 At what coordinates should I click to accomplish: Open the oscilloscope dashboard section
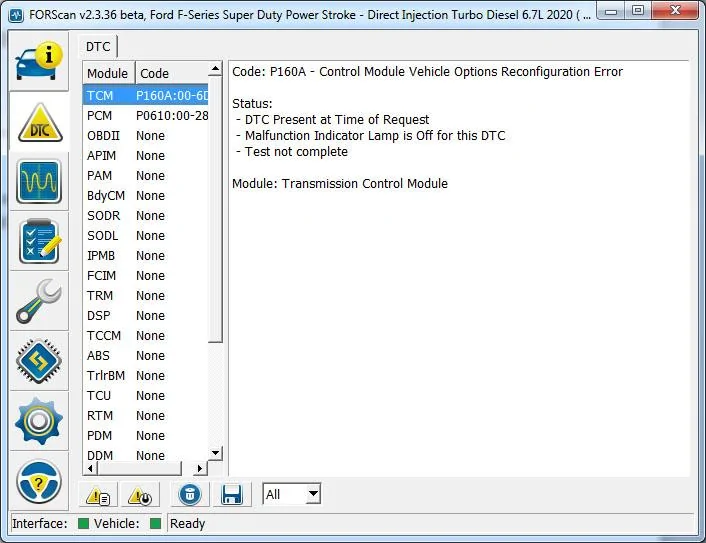pyautogui.click(x=39, y=181)
